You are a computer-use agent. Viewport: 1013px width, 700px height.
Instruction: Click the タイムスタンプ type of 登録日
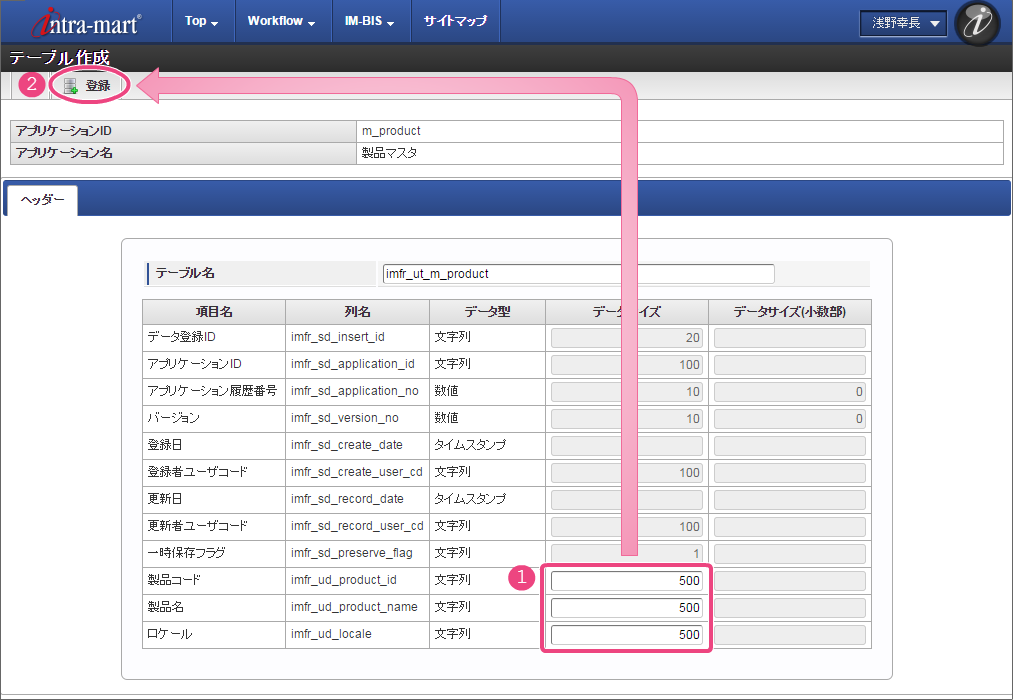coord(470,445)
